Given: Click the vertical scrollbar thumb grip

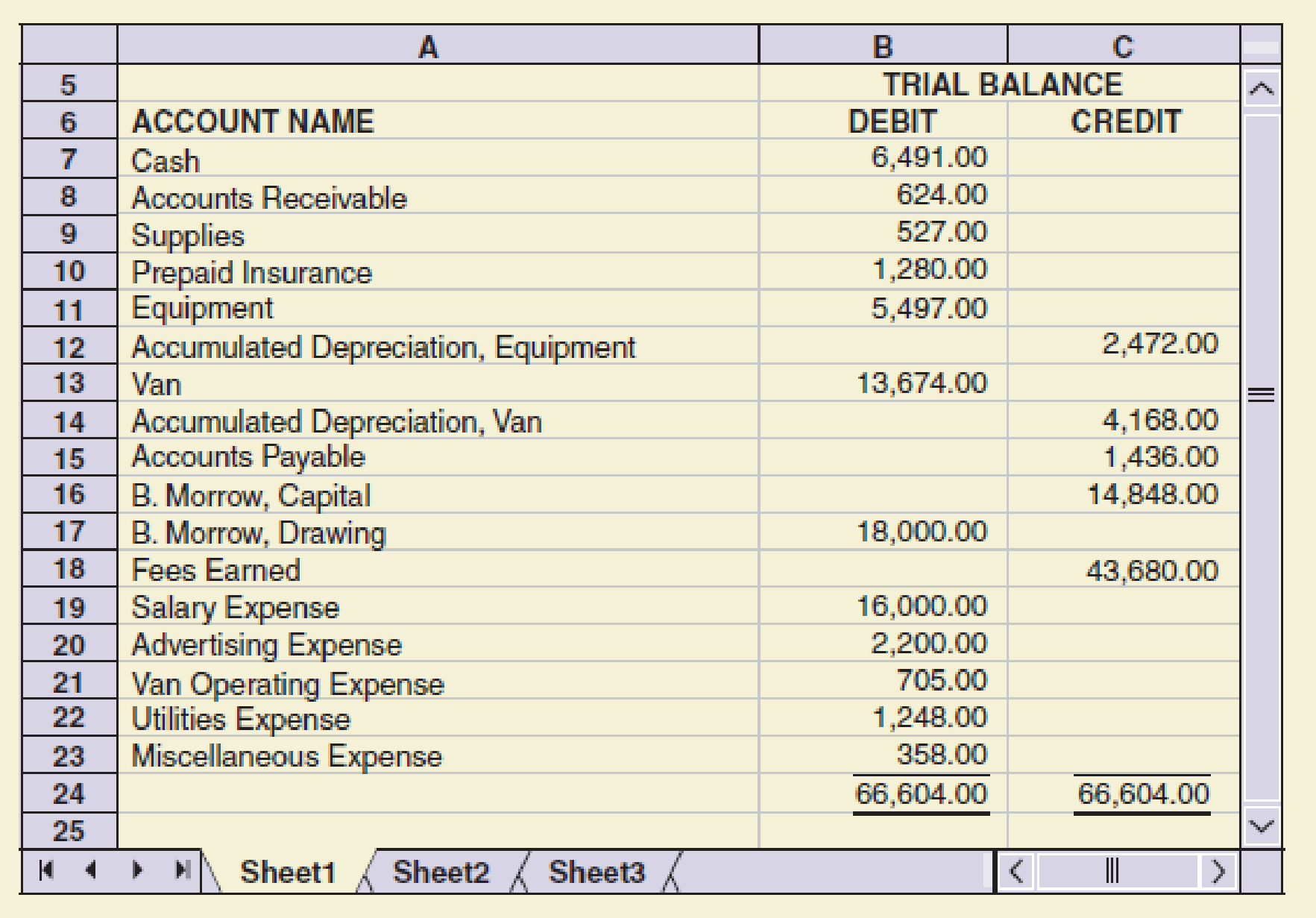Looking at the screenshot, I should pos(1261,394).
